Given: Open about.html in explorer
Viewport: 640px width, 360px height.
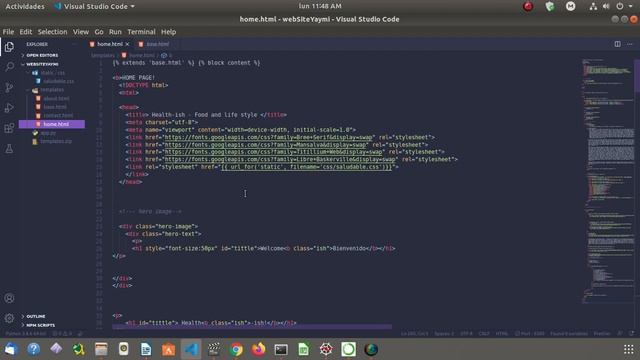Looking at the screenshot, I should 56,98.
